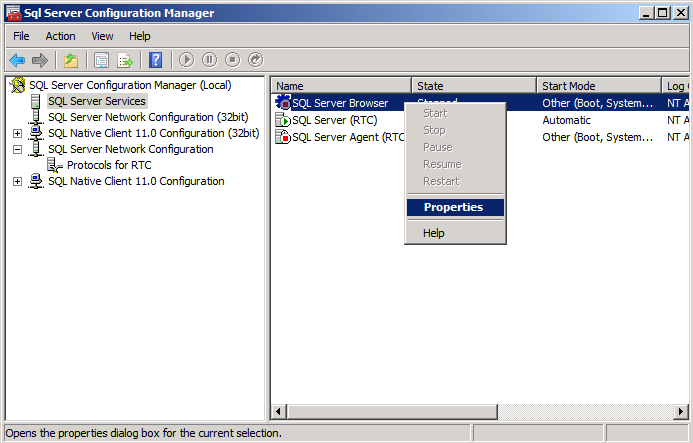This screenshot has height=443, width=693.
Task: Select SQL Server (RTC) row name
Action: (x=335, y=120)
